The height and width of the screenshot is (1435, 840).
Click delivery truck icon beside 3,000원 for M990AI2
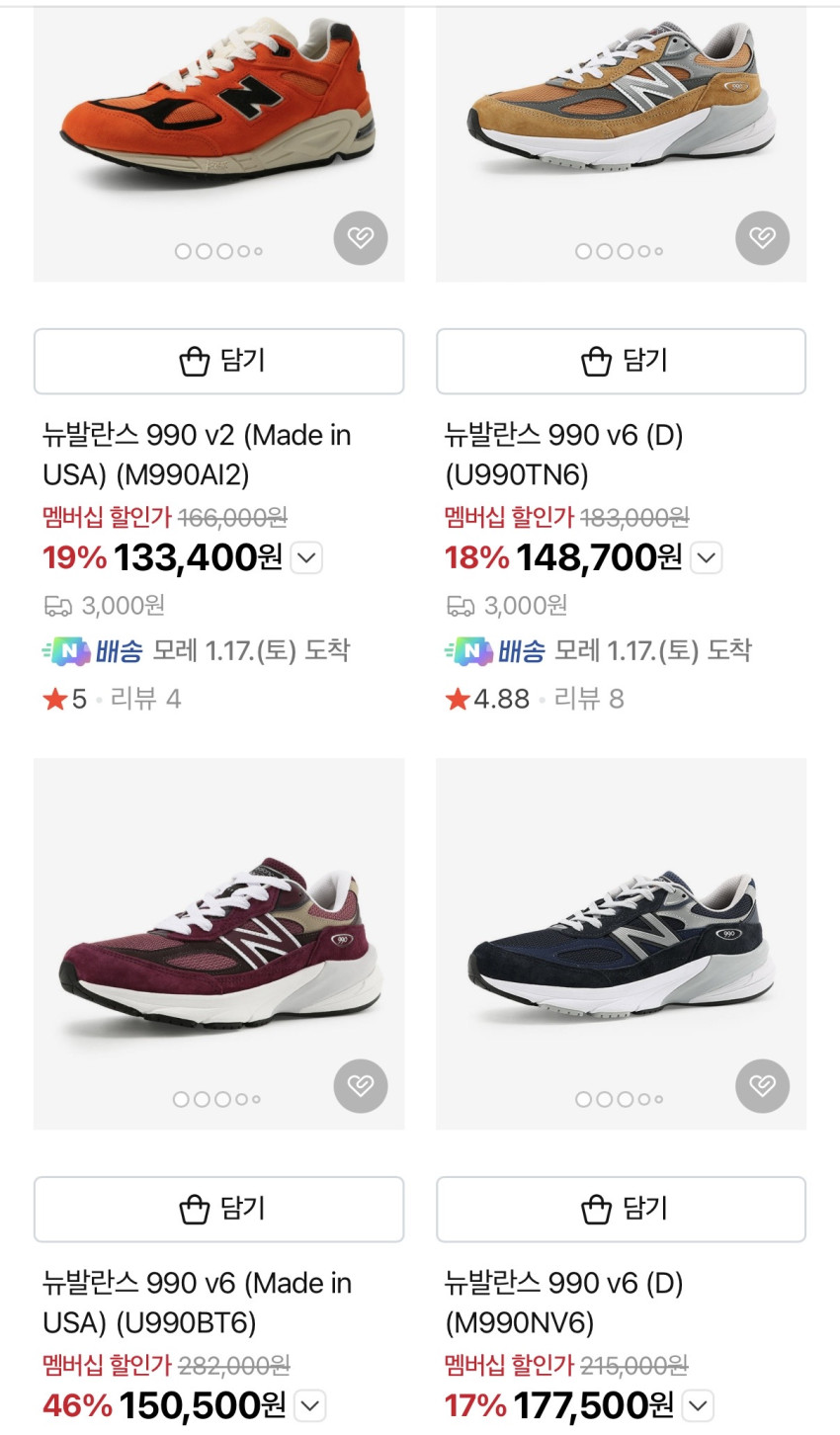[x=57, y=606]
